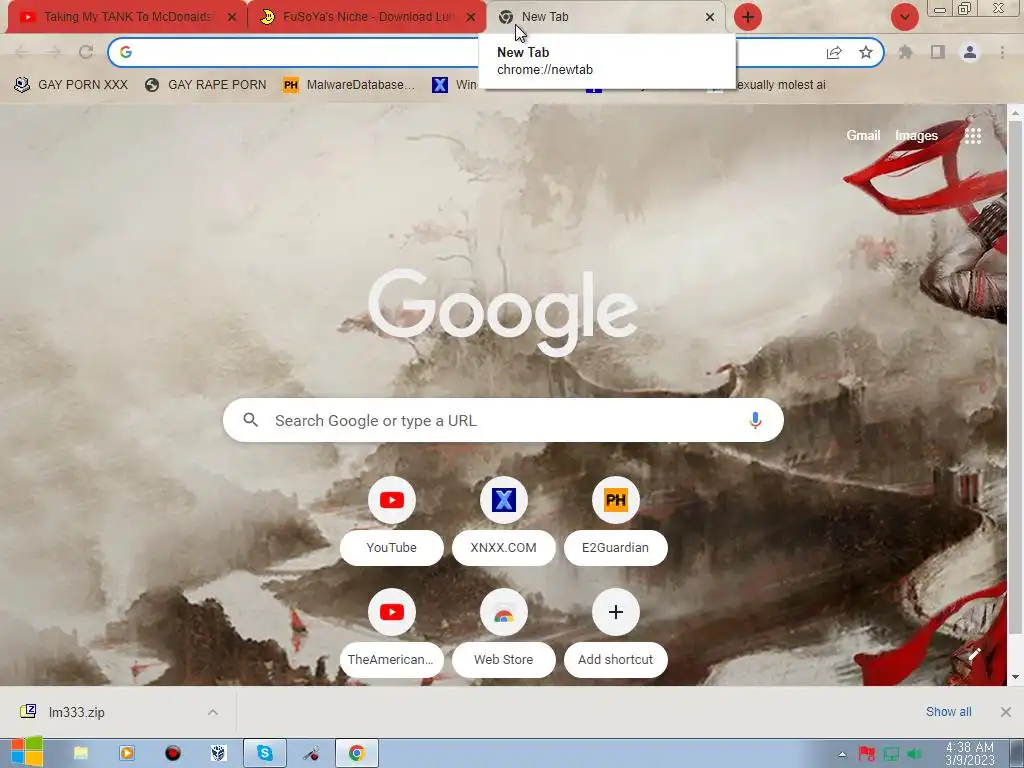Open the side panel icon
Image resolution: width=1024 pixels, height=768 pixels.
tap(938, 52)
